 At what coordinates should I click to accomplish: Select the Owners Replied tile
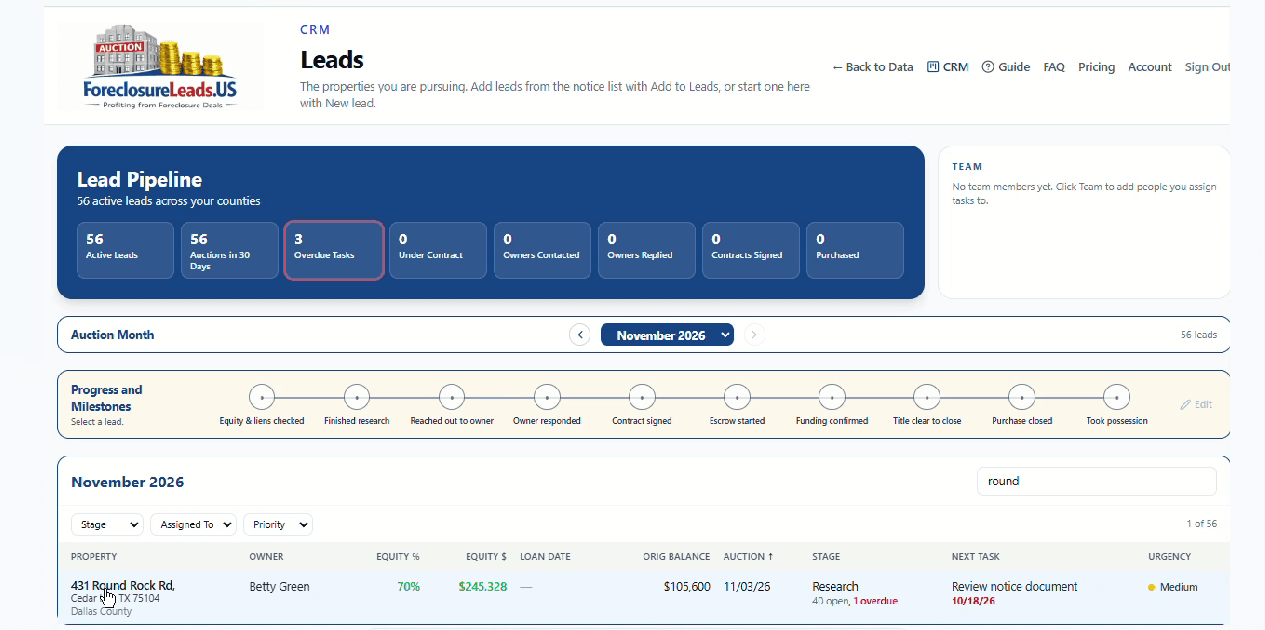pos(646,250)
